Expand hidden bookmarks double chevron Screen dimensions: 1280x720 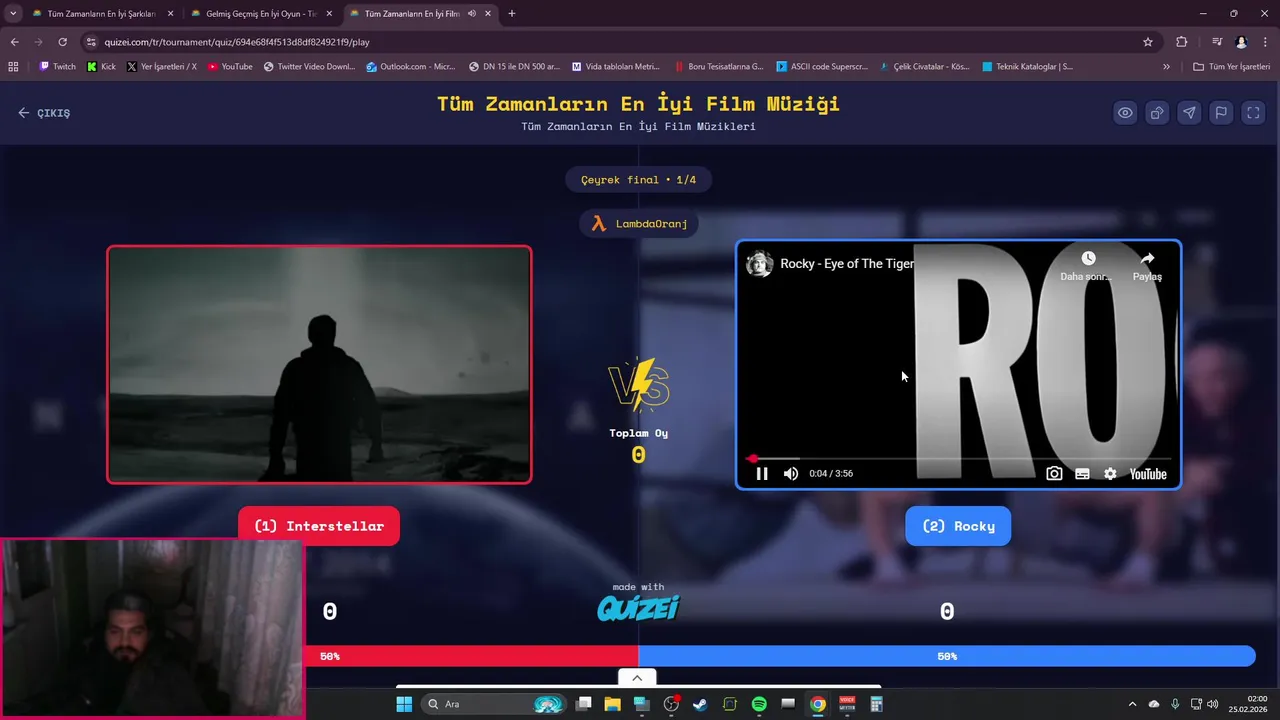coord(1166,67)
